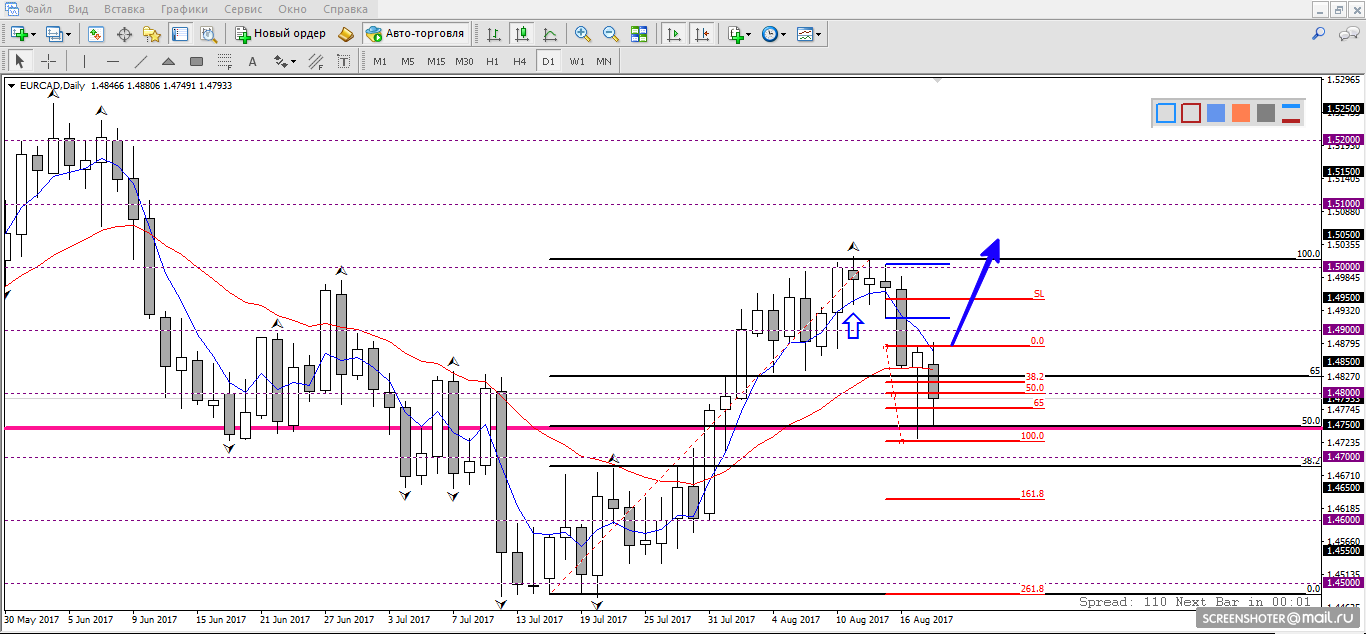Select the arrows objects tool
The width and height of the screenshot is (1366, 634).
point(279,61)
